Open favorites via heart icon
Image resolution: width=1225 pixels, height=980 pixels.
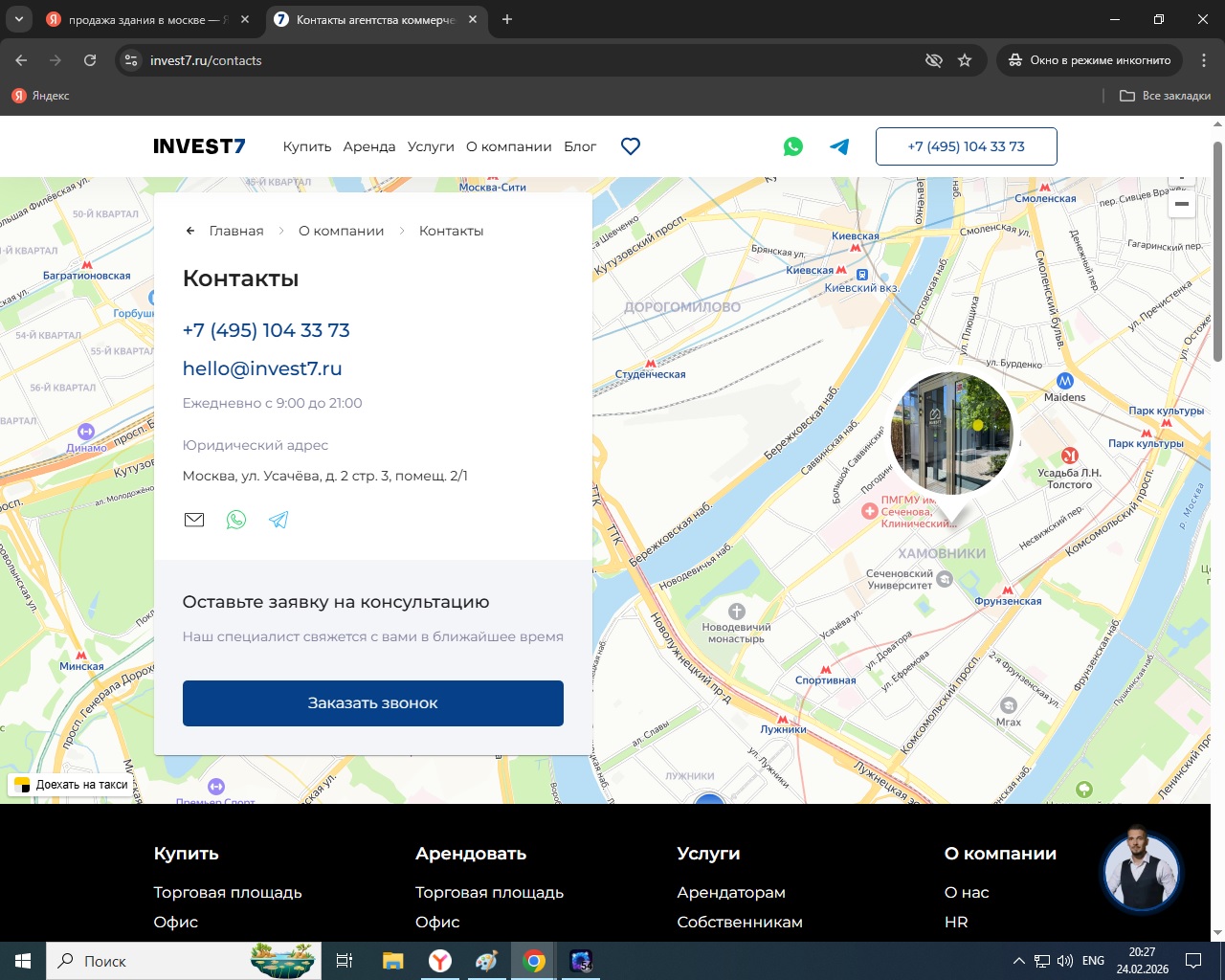coord(631,146)
